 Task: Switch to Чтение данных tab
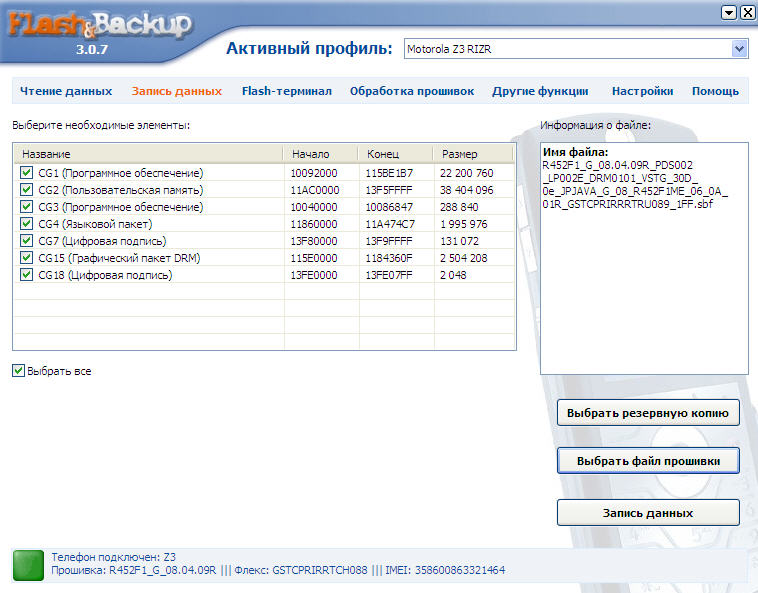click(66, 91)
